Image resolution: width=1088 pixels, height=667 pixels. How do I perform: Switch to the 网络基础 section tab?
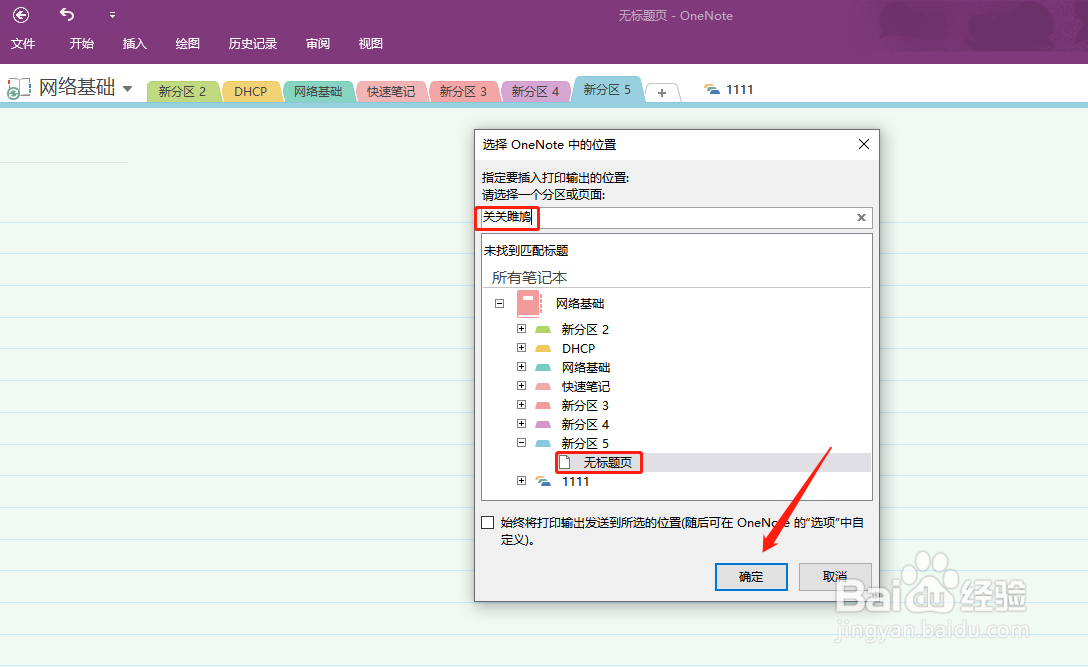(x=318, y=91)
